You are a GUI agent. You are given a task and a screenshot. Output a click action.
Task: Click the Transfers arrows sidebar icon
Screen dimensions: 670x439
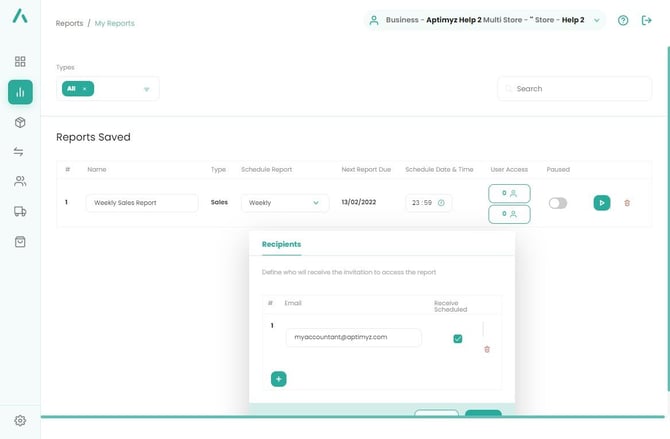tap(20, 152)
